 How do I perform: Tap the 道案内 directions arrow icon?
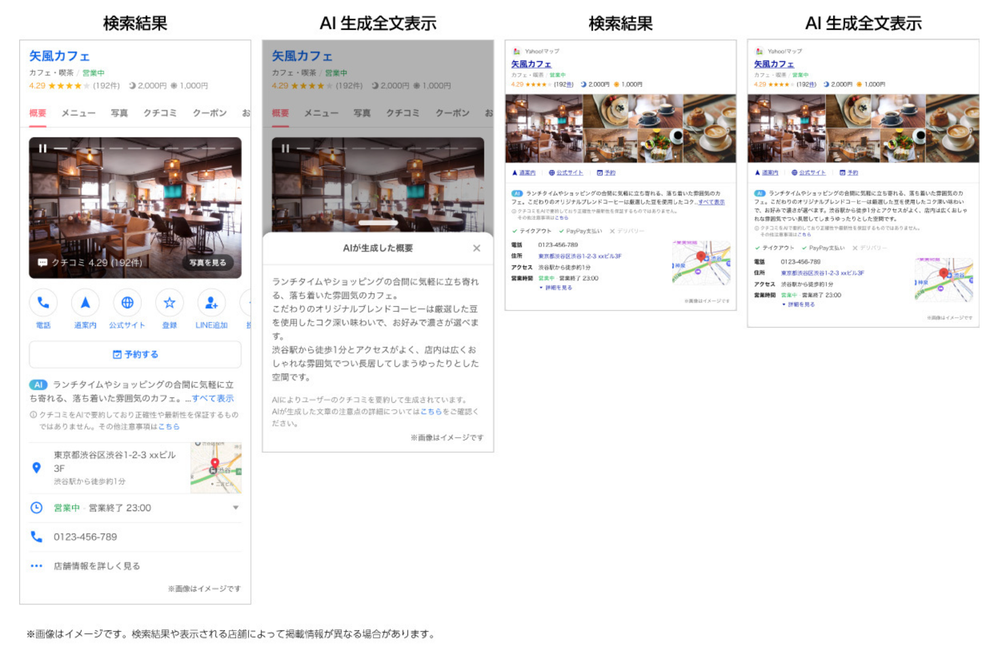(85, 302)
